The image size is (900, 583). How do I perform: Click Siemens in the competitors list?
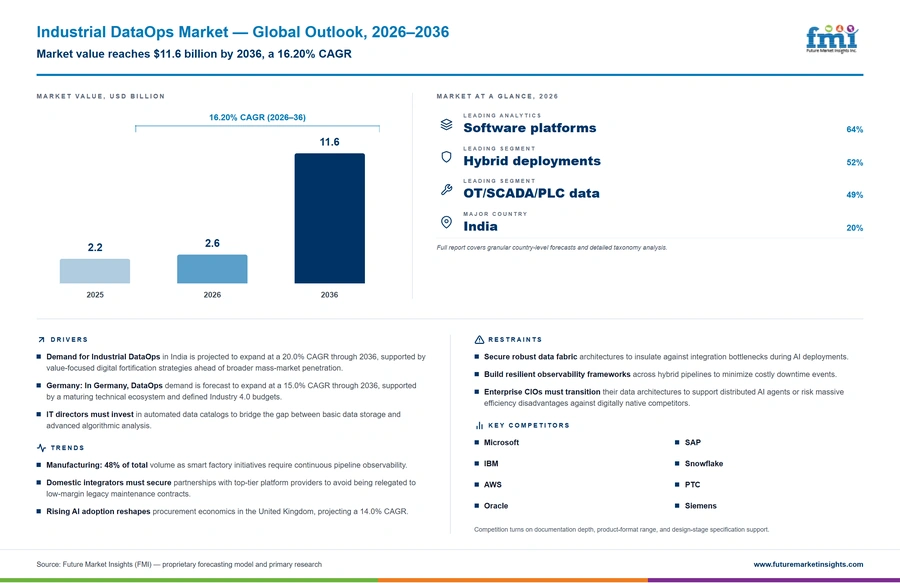point(700,506)
